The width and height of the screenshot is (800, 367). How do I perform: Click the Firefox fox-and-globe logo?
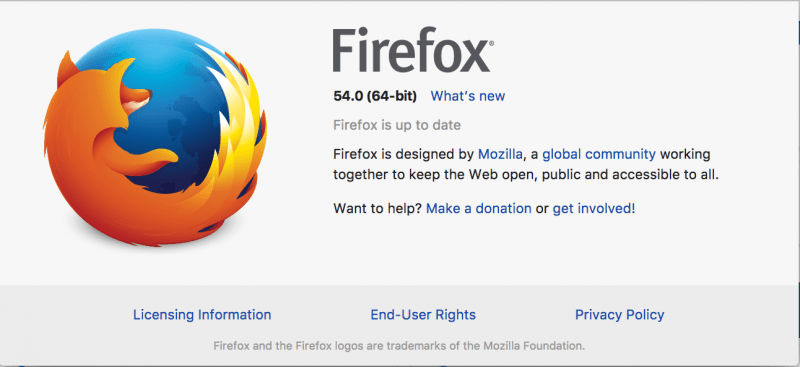click(x=155, y=137)
